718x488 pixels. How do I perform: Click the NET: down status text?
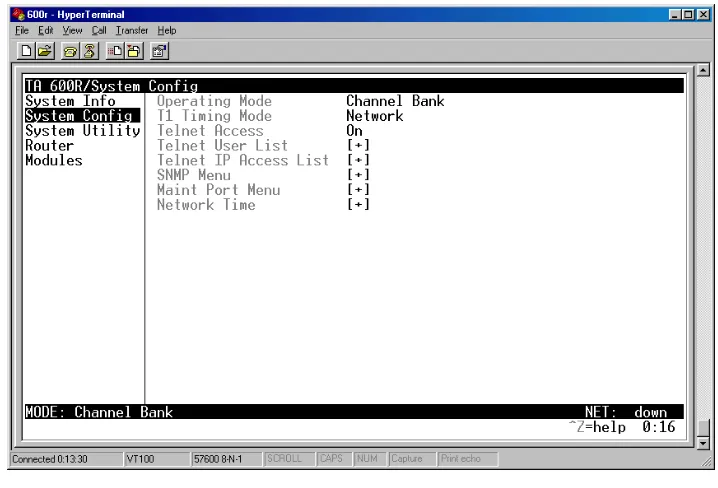coord(626,412)
